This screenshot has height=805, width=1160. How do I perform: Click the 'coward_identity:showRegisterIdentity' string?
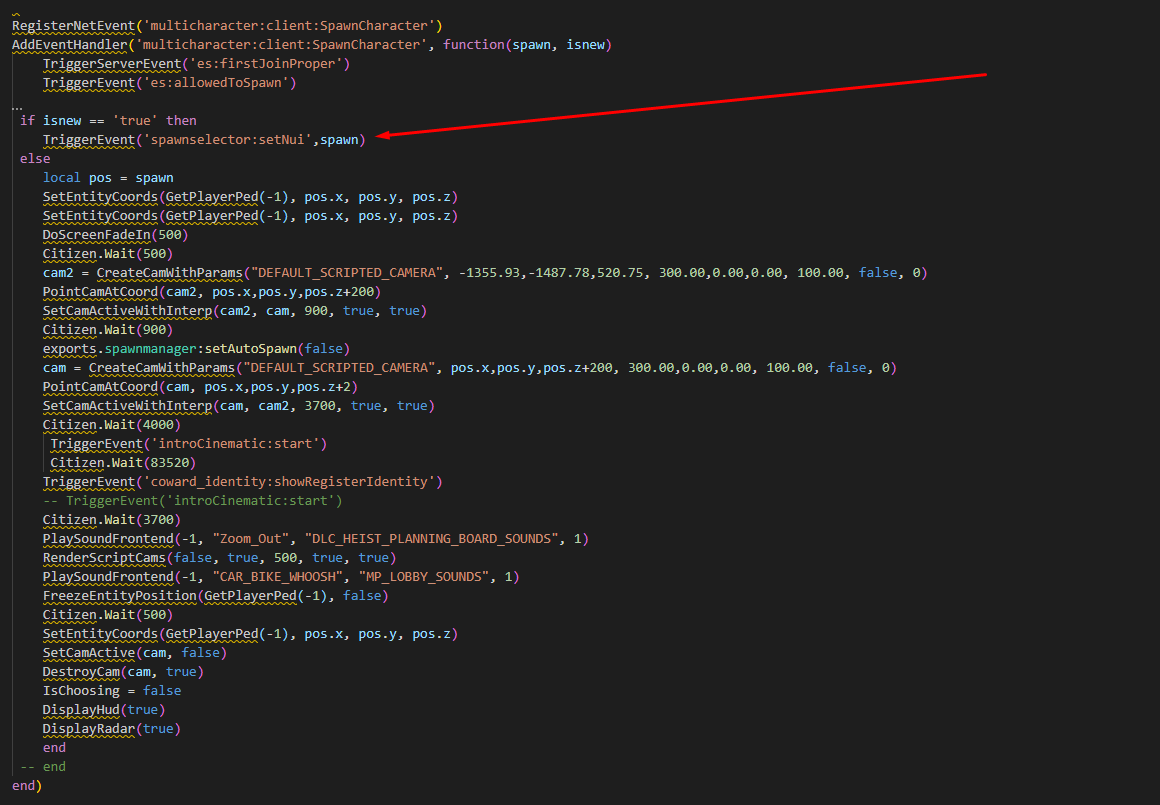pos(289,482)
